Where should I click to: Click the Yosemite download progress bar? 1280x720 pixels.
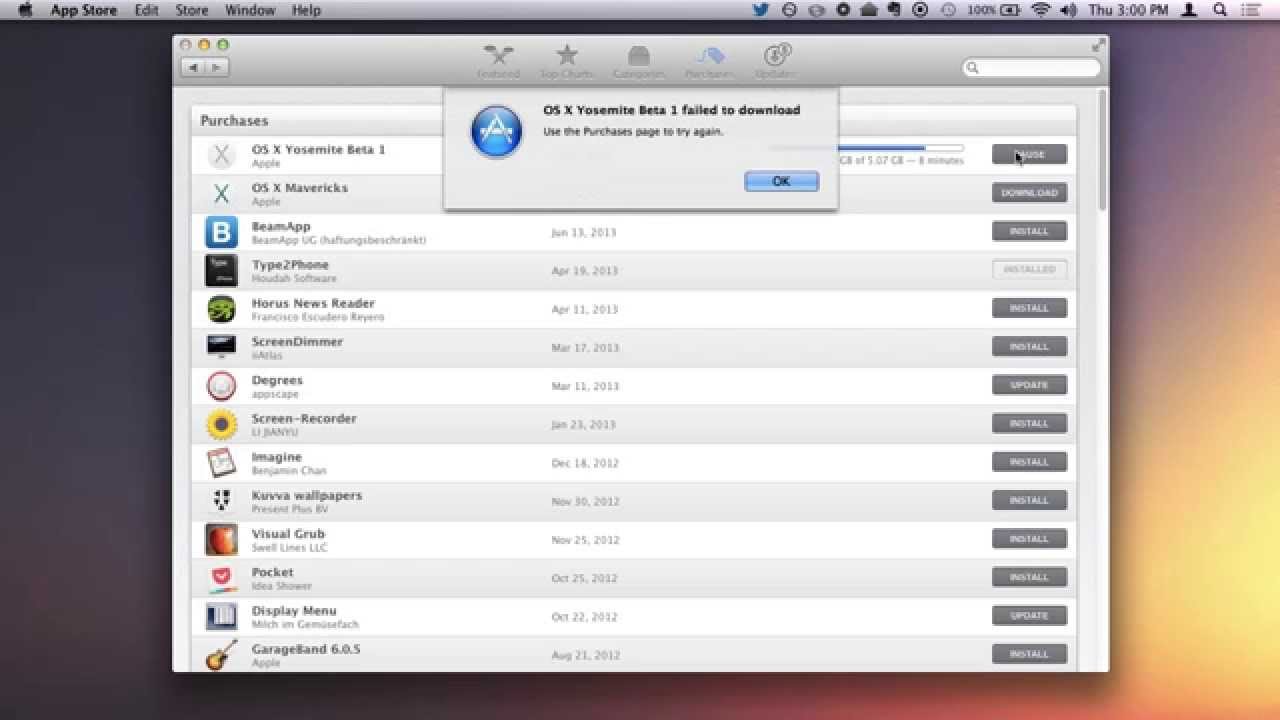[x=901, y=148]
